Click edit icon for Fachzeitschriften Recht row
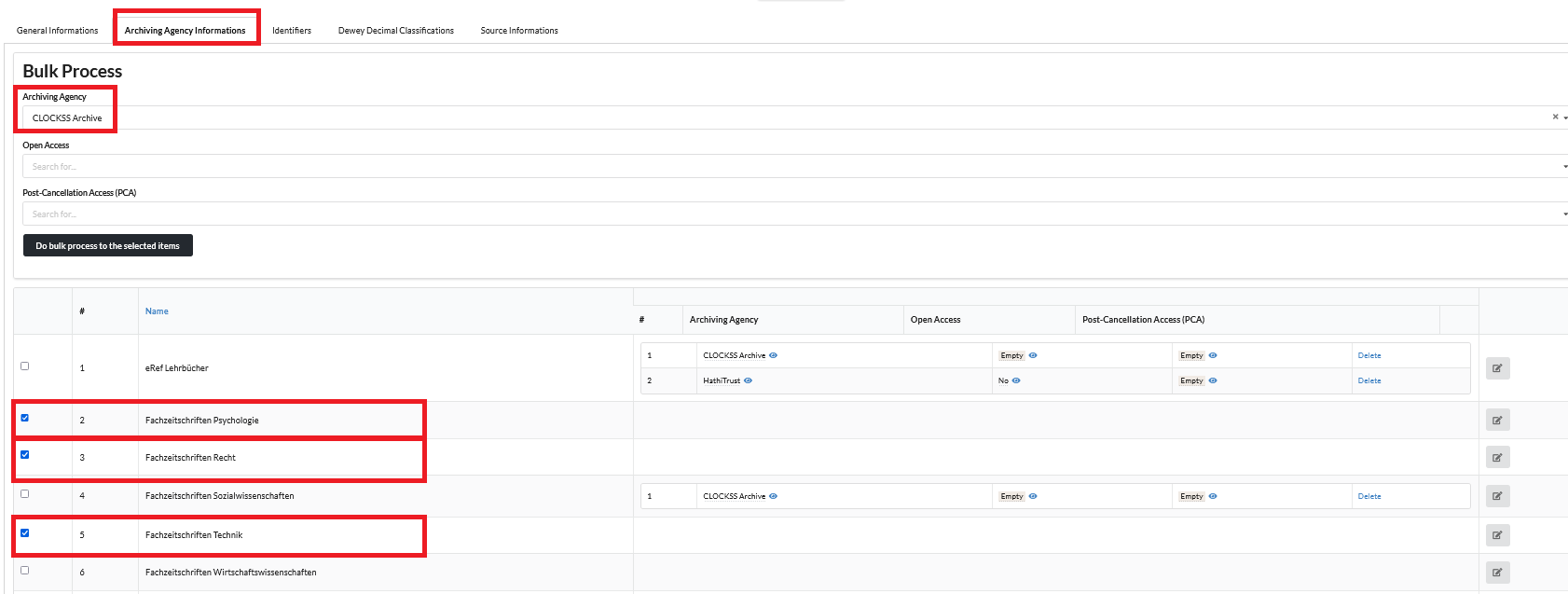Screen dimensions: 1568x594 1497,458
